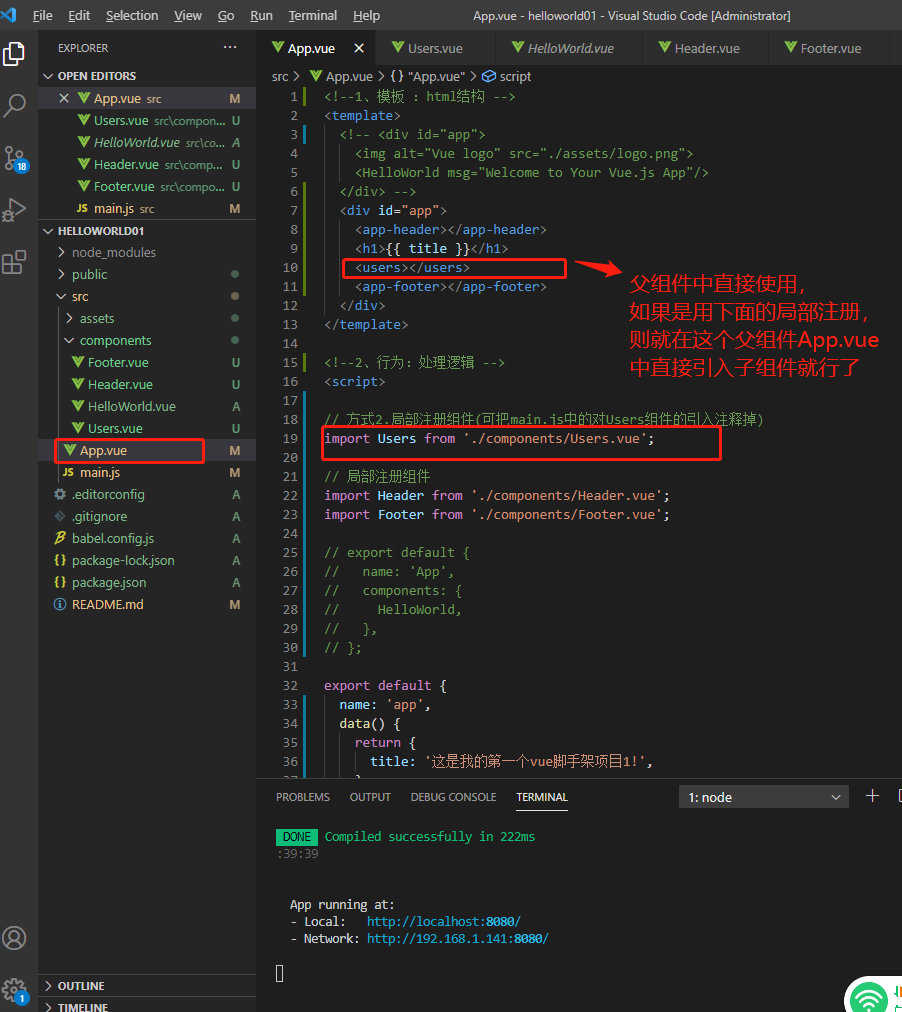902x1012 pixels.
Task: Add a new terminal with plus icon
Action: click(872, 796)
